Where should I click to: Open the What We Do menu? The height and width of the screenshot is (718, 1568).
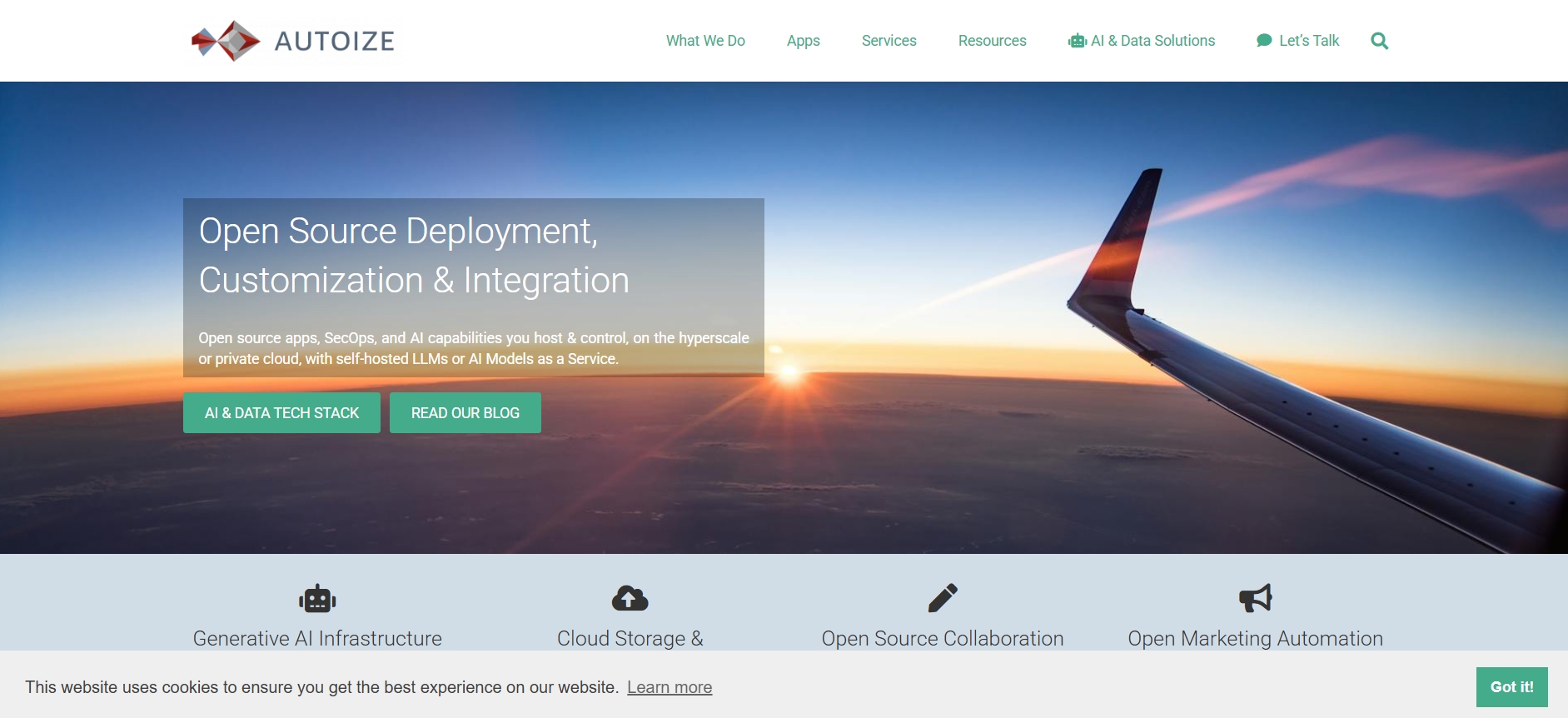[705, 41]
